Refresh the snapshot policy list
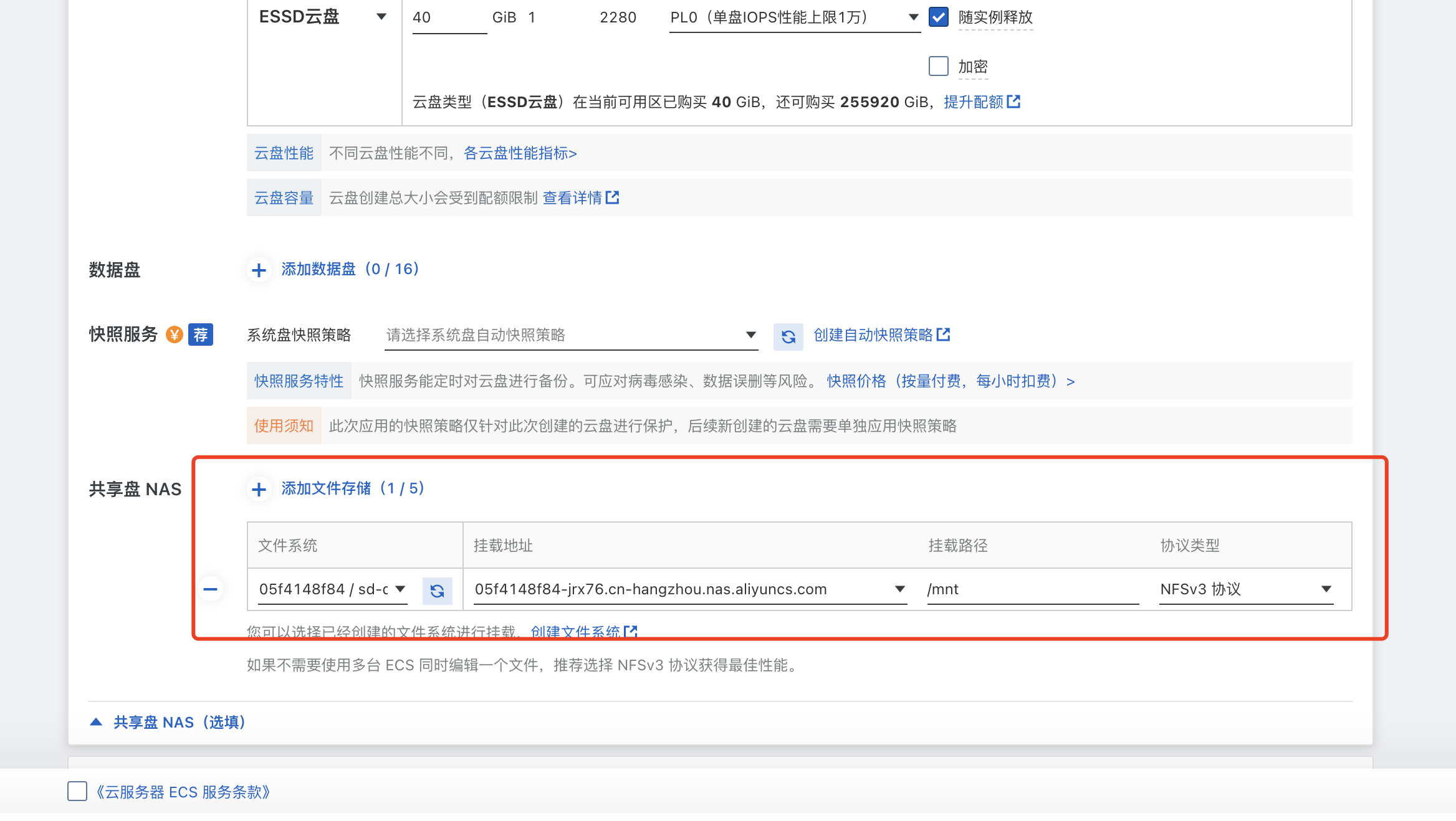This screenshot has height=821, width=1456. [788, 336]
